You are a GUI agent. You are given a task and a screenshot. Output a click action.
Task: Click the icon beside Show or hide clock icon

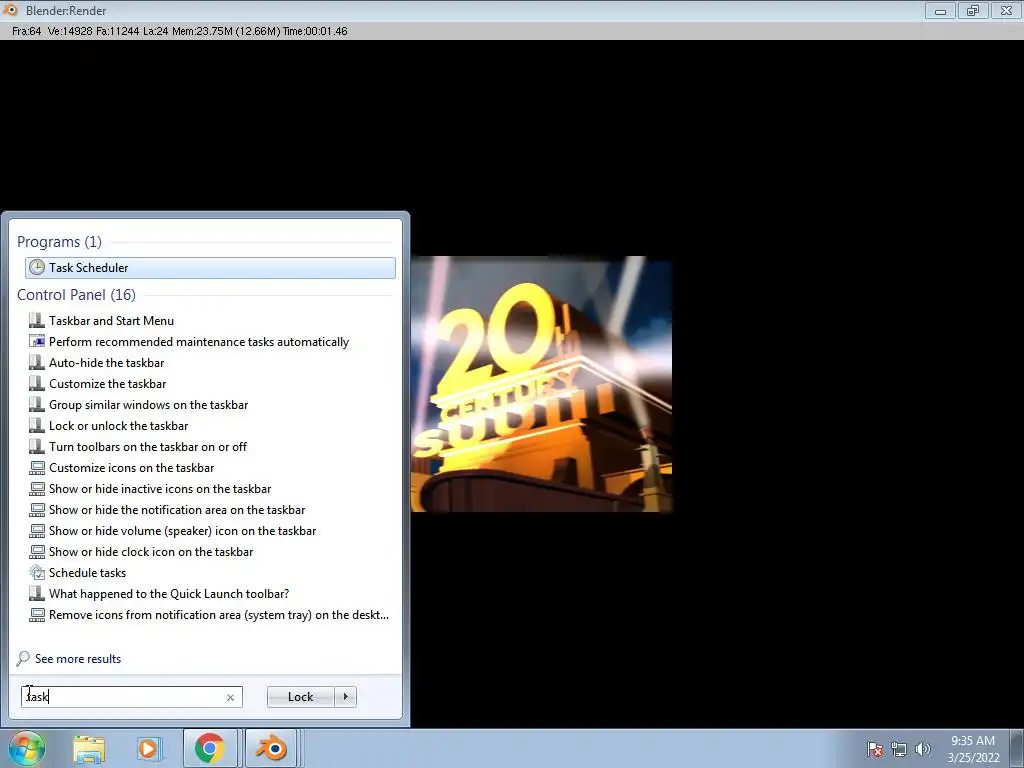[x=37, y=552]
